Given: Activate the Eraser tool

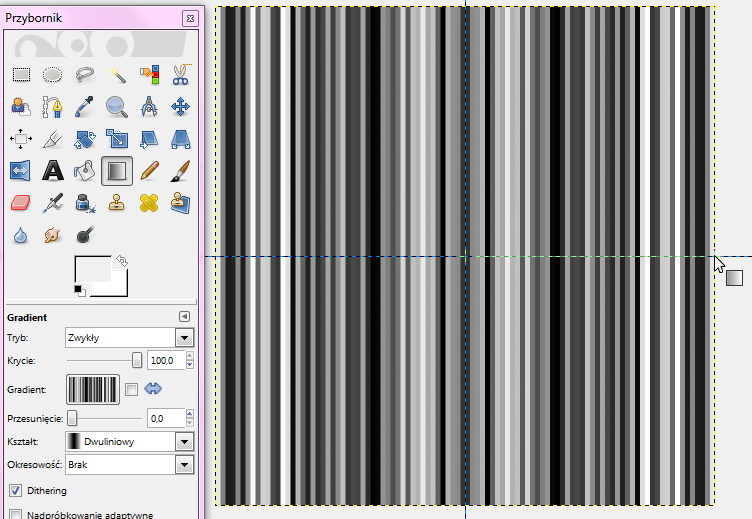Looking at the screenshot, I should [x=20, y=203].
